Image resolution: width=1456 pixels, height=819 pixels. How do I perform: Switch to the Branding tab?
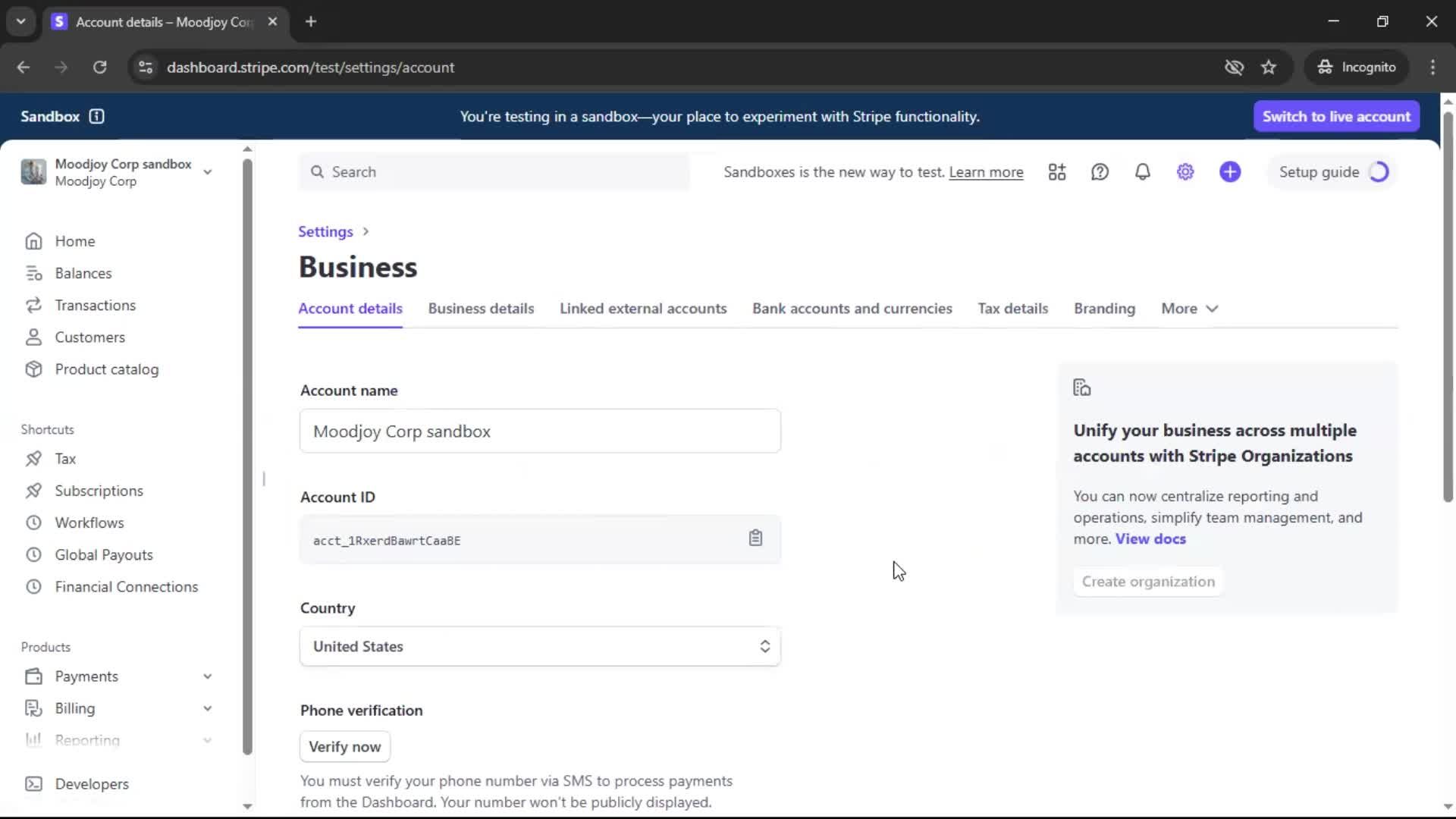click(1104, 309)
